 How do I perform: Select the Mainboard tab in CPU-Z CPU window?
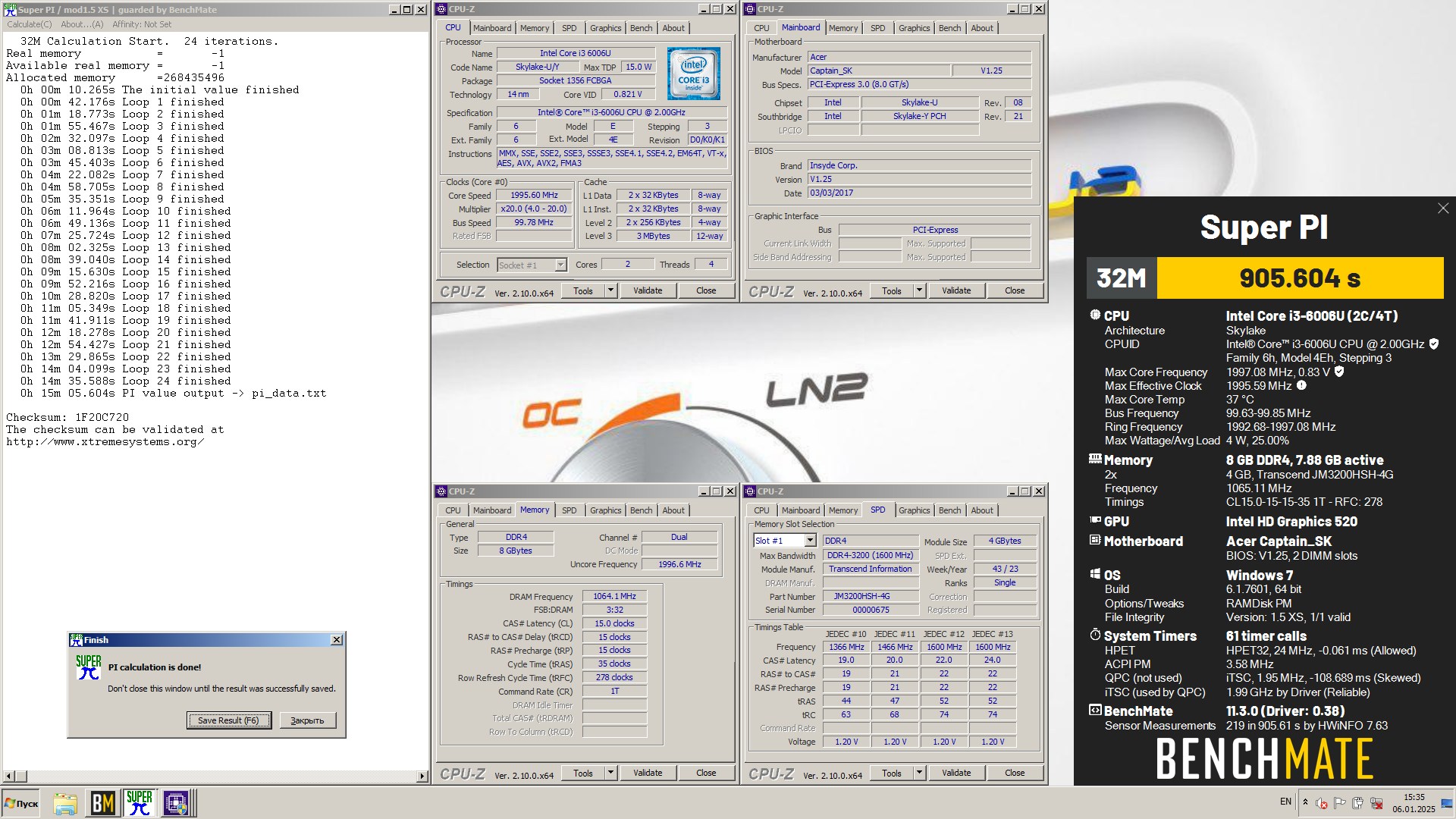coord(492,28)
